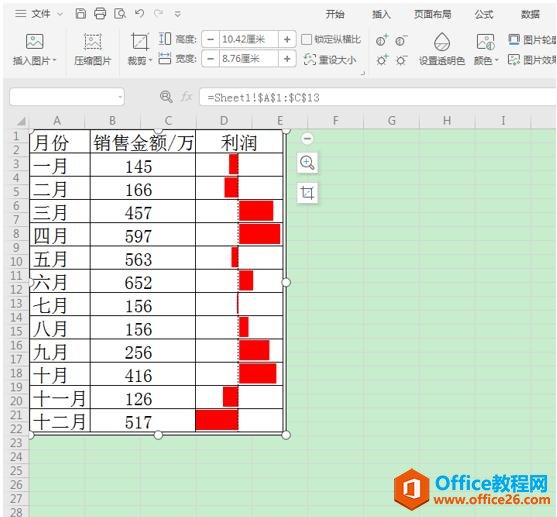Image resolution: width=557 pixels, height=517 pixels.
Task: Click the picture's right-middle resize handle
Action: [286, 282]
